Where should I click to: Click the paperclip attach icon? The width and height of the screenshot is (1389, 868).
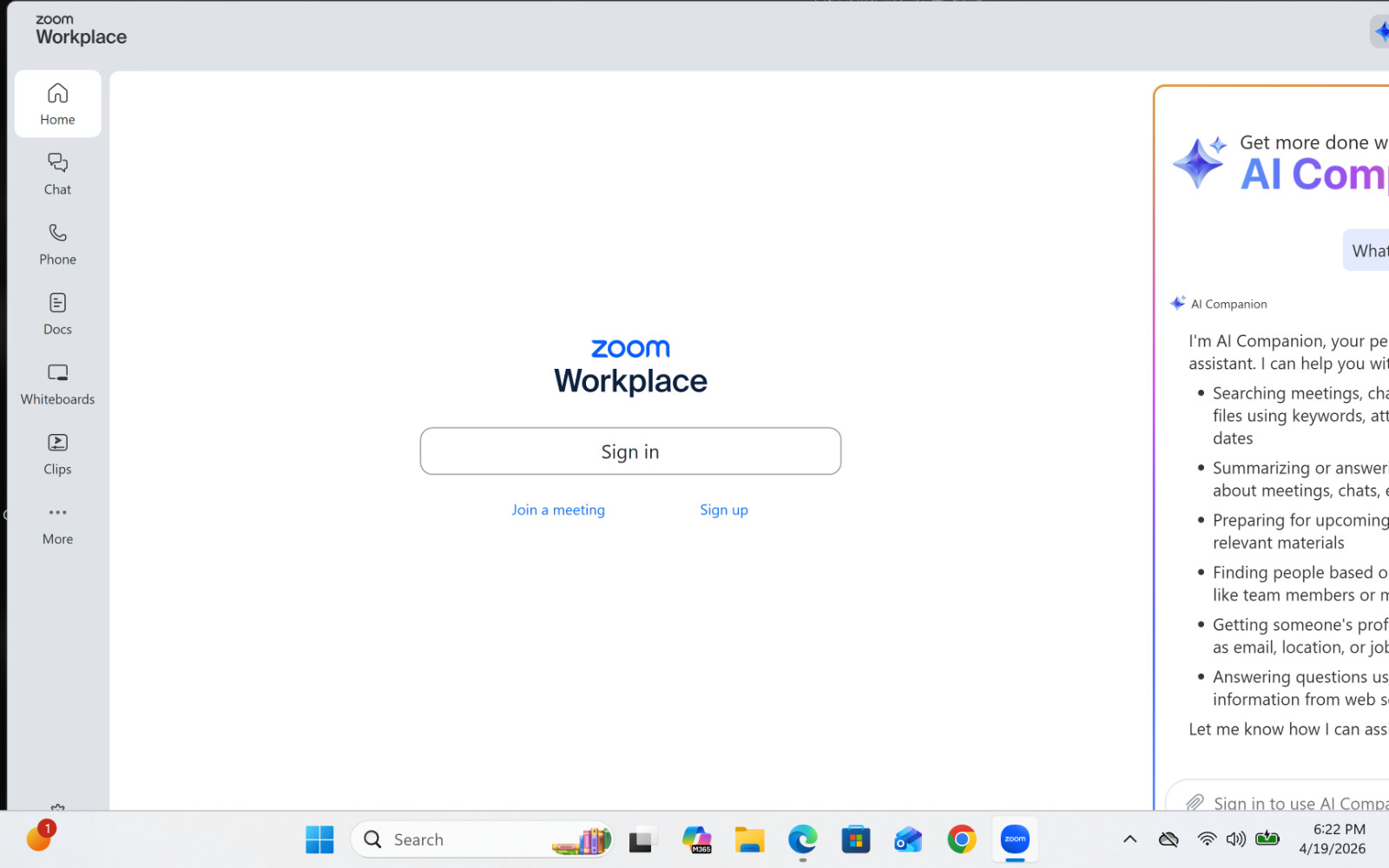pos(1195,803)
